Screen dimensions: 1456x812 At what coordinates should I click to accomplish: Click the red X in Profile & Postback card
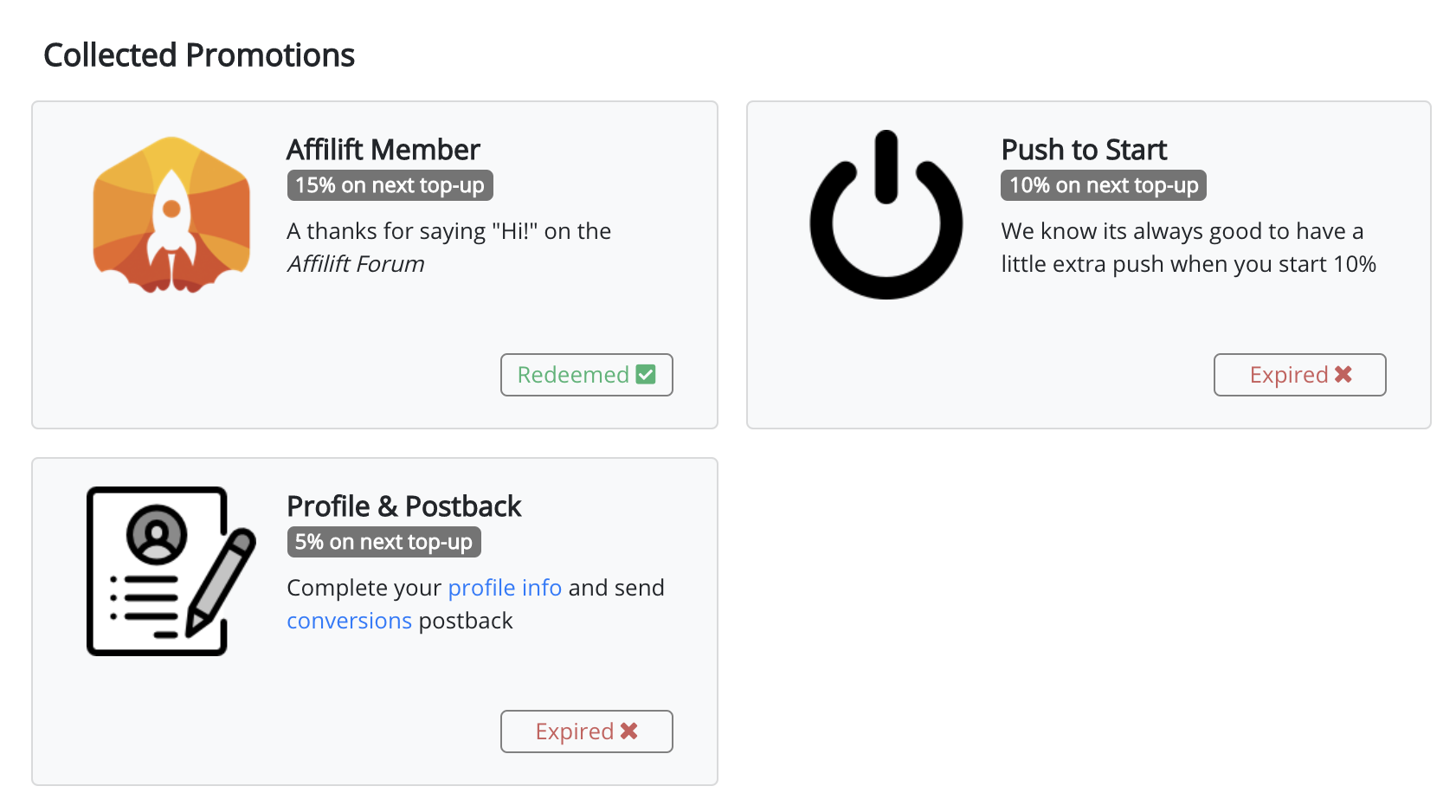(629, 731)
